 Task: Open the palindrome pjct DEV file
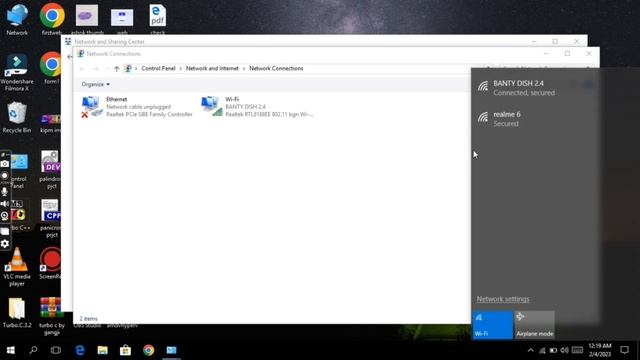coord(51,169)
